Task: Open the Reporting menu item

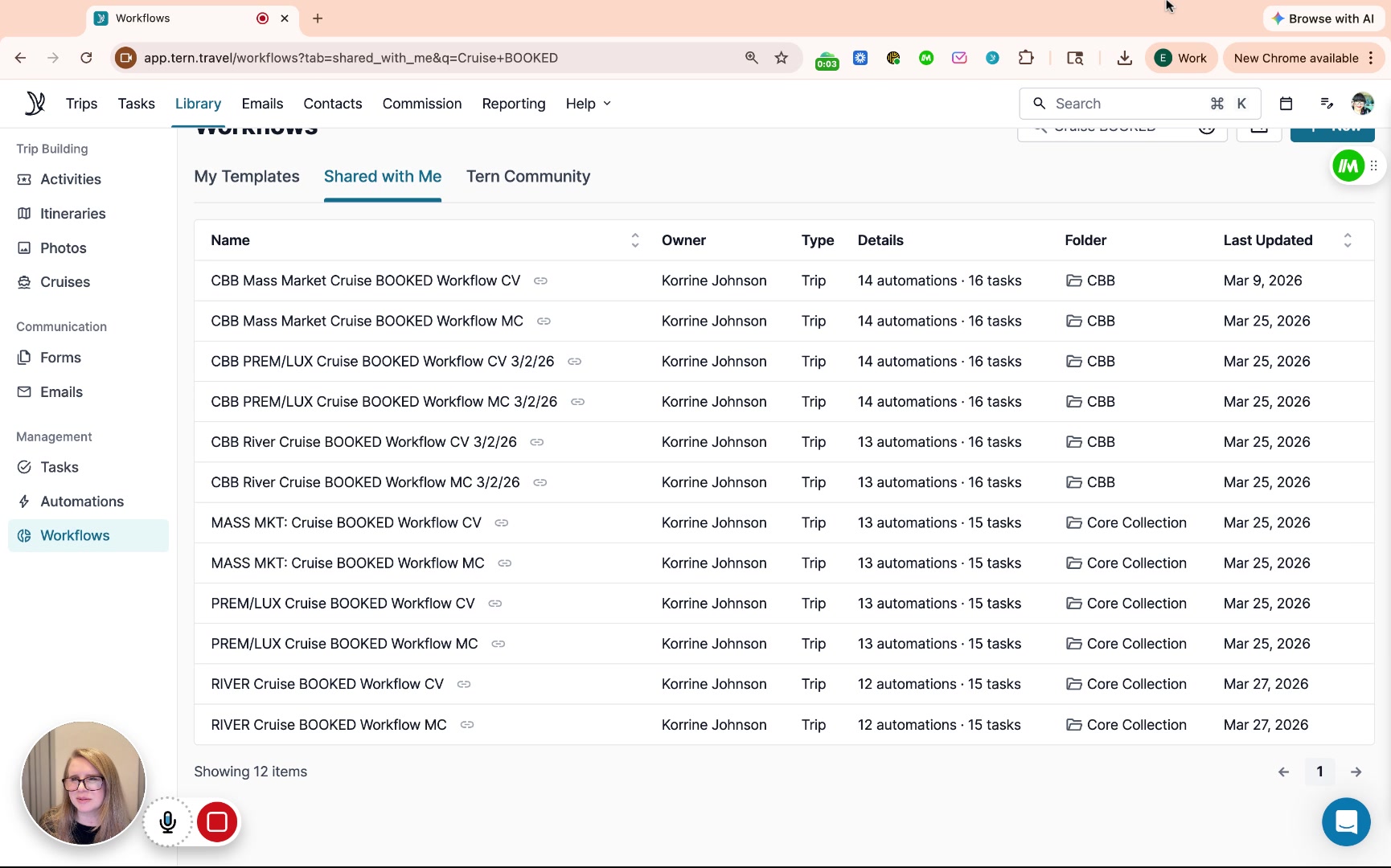Action: click(513, 104)
